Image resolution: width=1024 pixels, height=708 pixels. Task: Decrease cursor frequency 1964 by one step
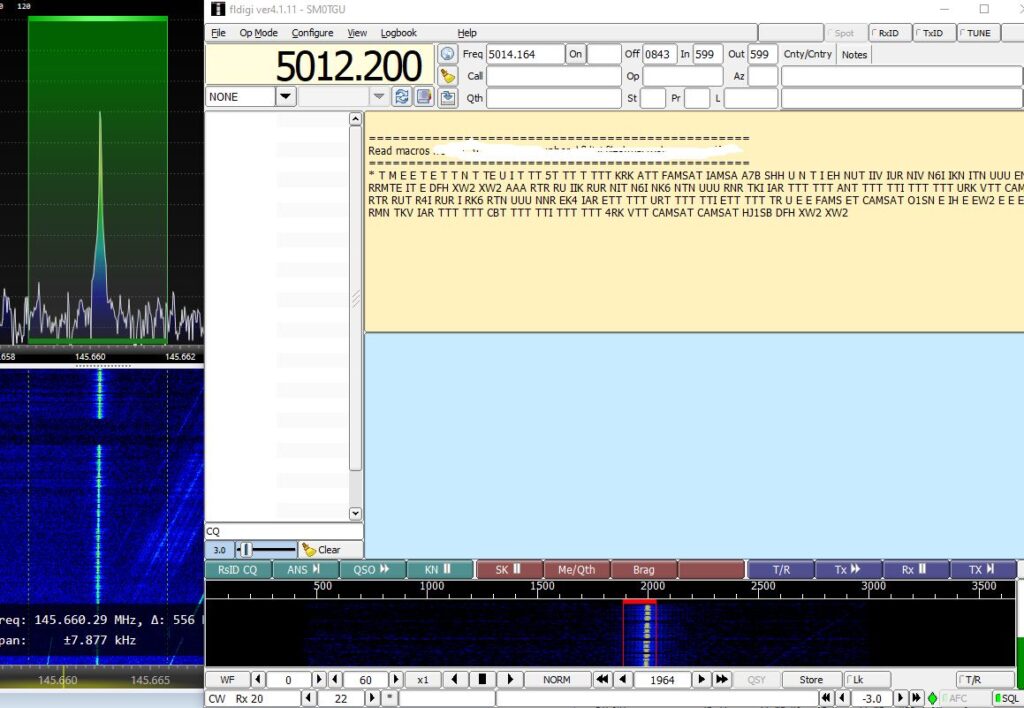point(623,679)
